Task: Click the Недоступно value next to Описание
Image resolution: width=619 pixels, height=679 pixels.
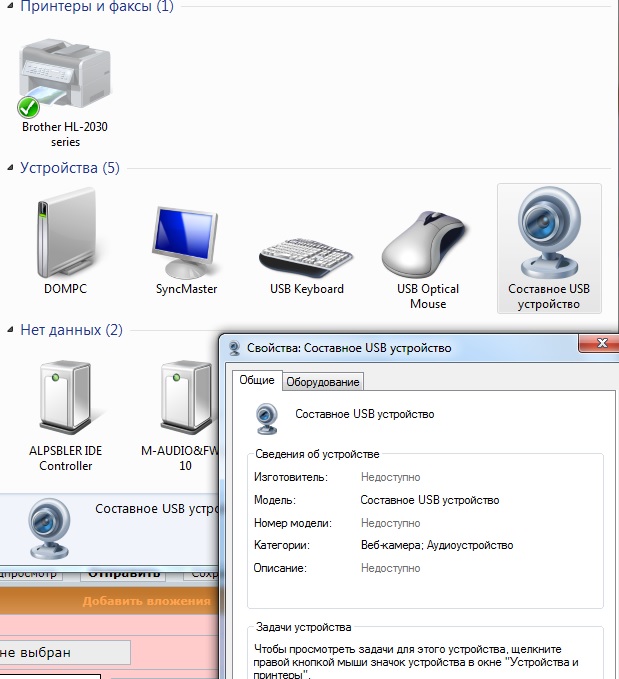Action: 391,568
